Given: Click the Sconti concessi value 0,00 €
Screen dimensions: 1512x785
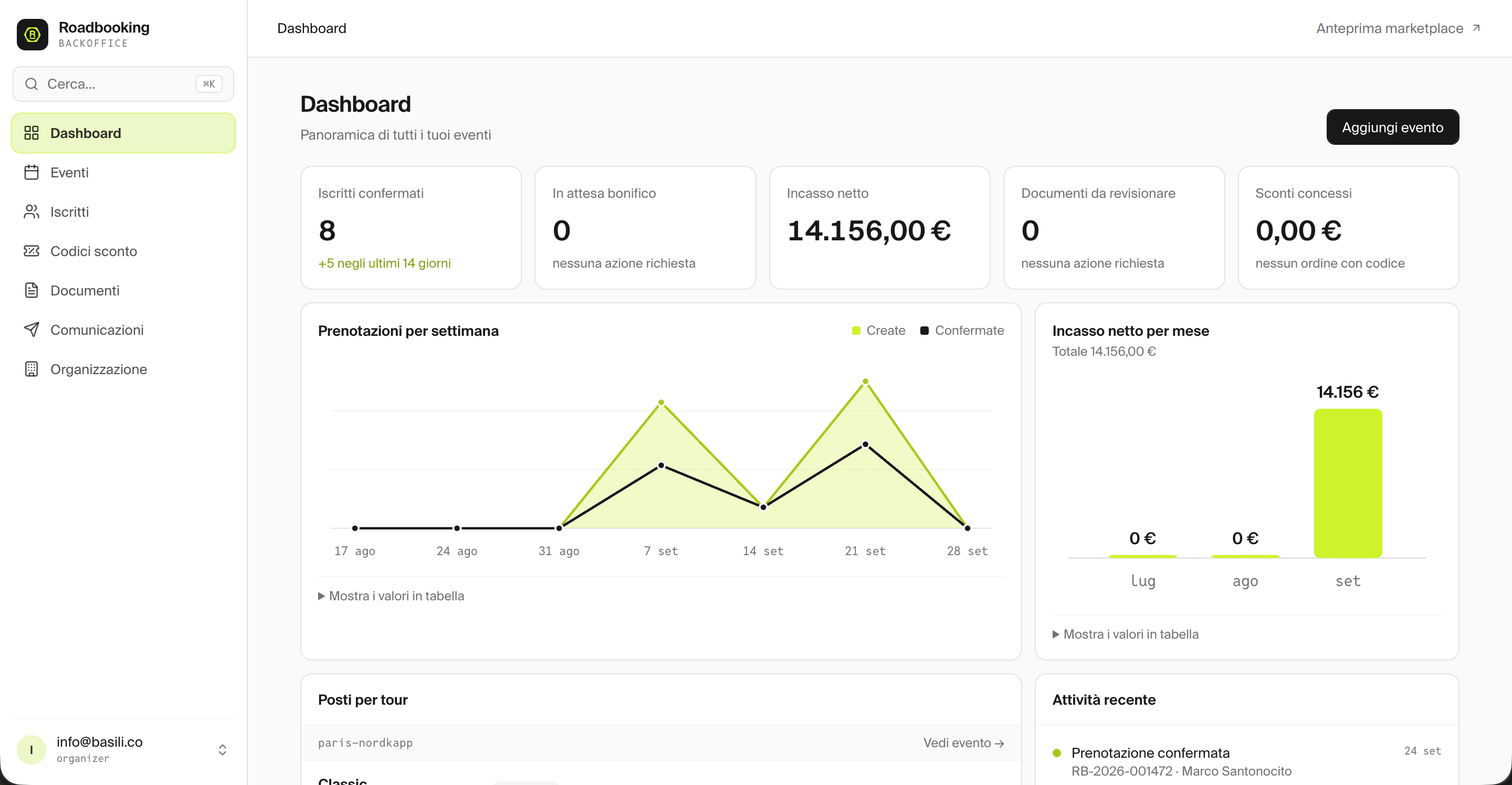Looking at the screenshot, I should (x=1298, y=230).
